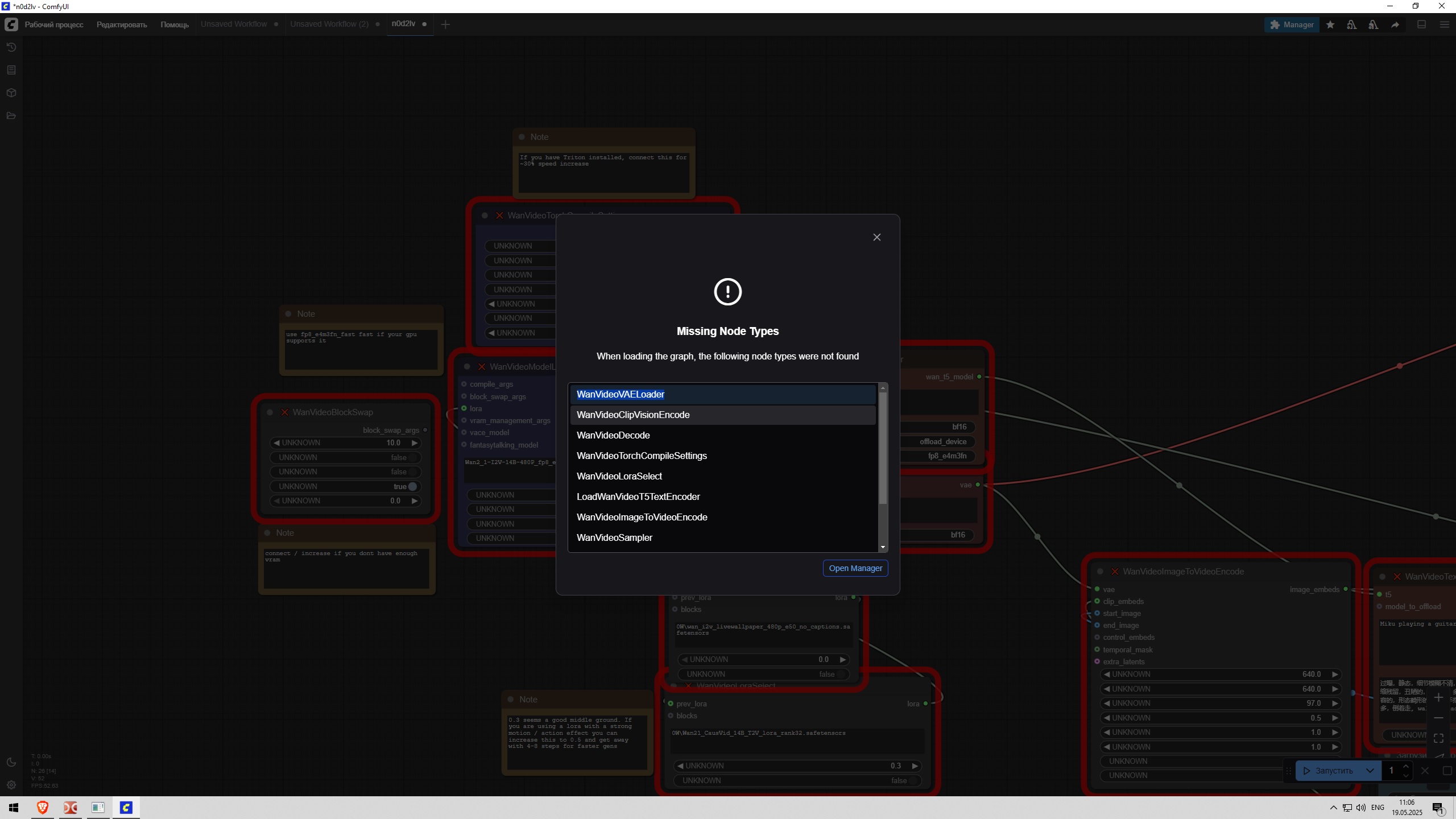
Task: Click the ComfyUI logo in the top bar
Action: (11, 24)
